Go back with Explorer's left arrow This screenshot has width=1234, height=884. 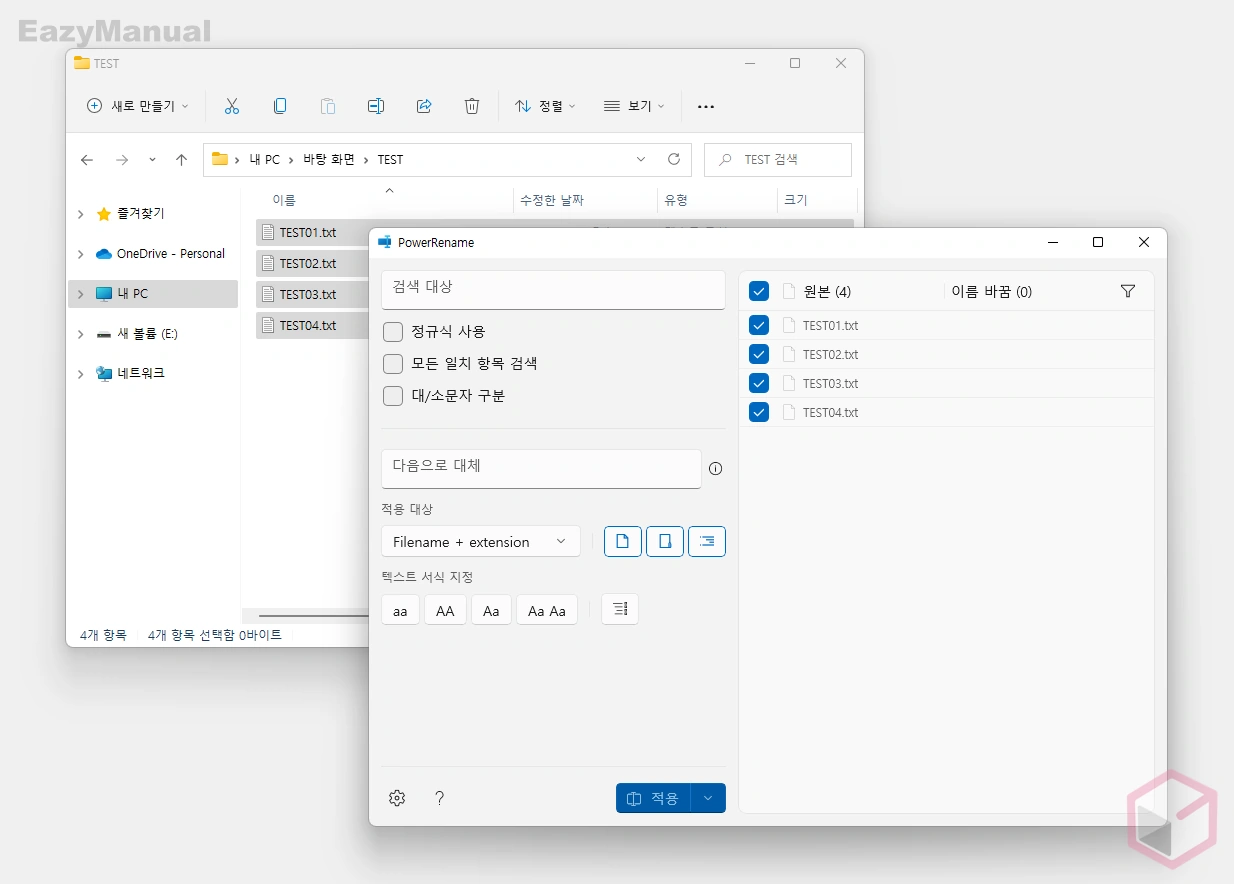(87, 160)
